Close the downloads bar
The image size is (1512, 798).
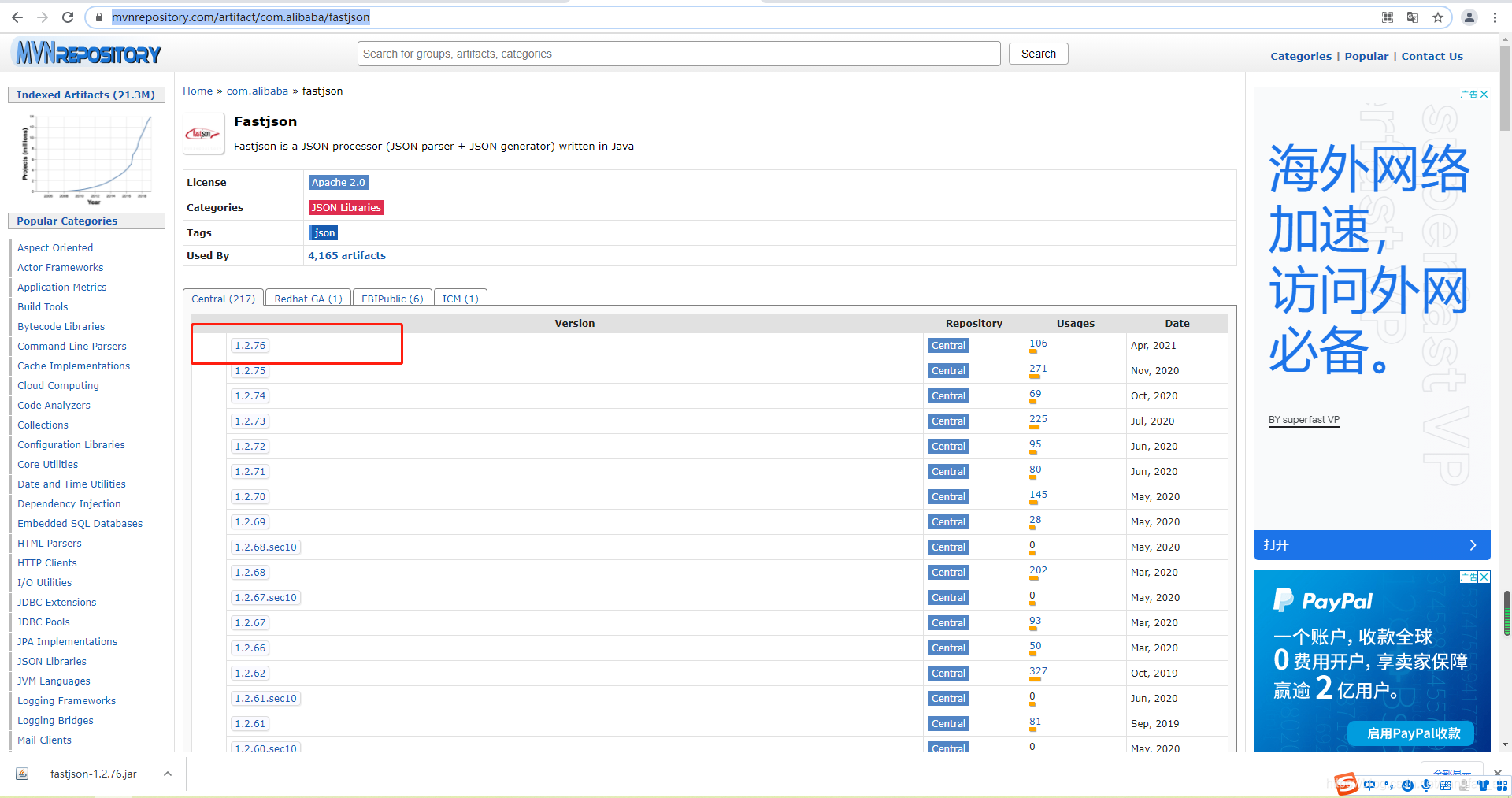(x=1497, y=773)
